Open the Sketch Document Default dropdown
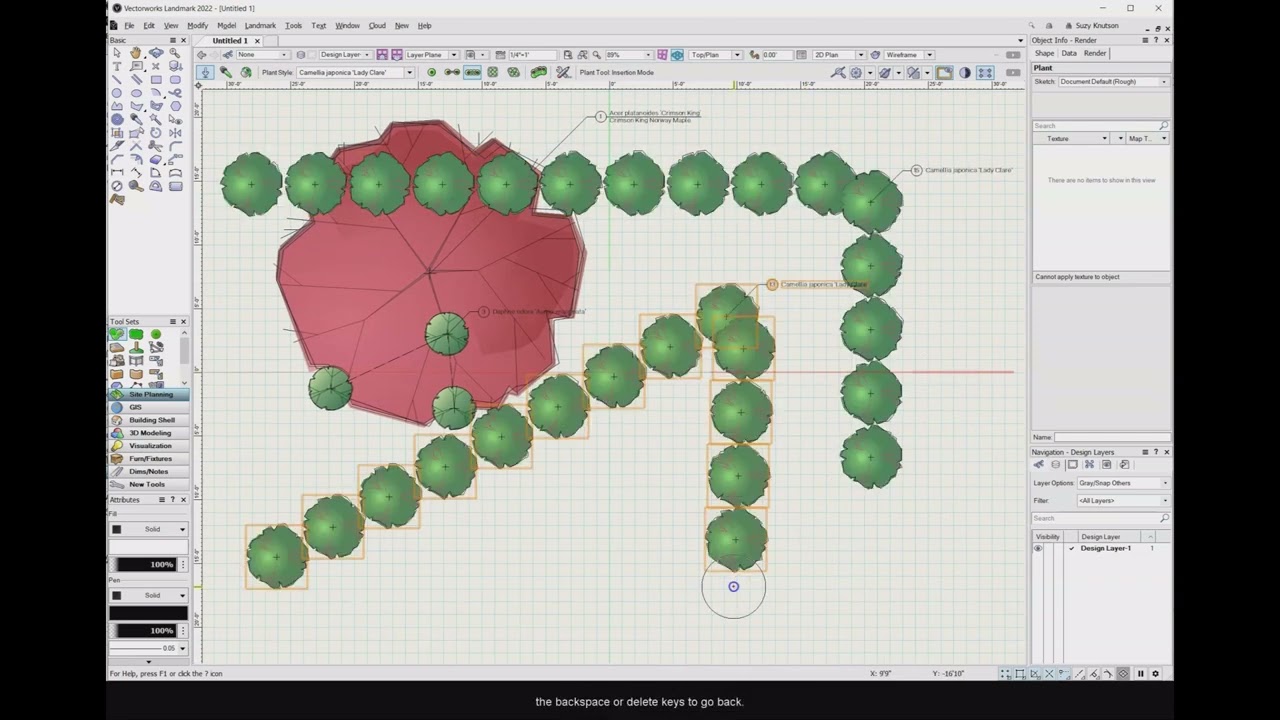 coord(1113,82)
